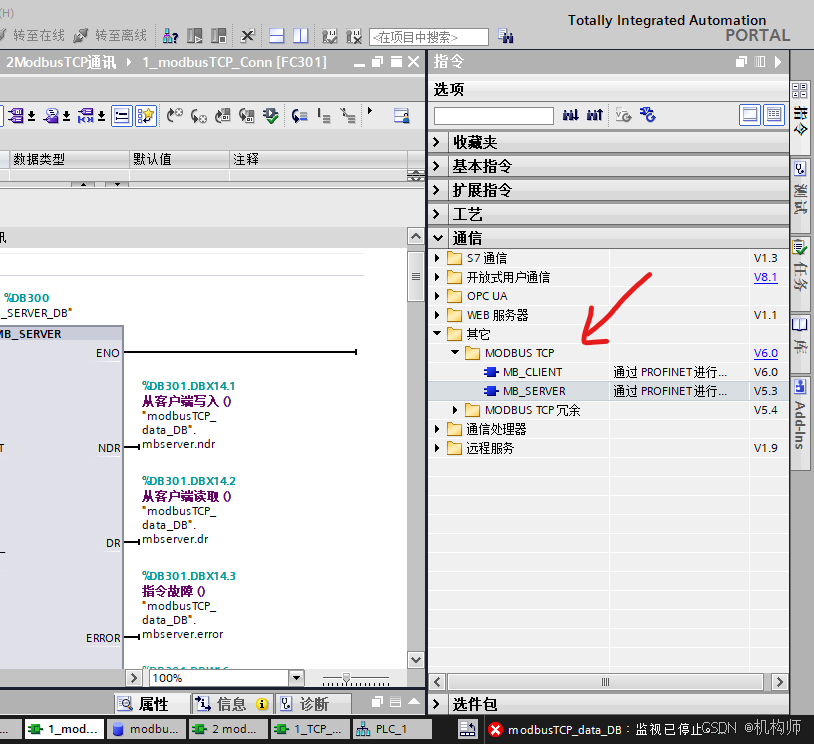Select the MB_SERVER instruction
The height and width of the screenshot is (744, 814).
(534, 391)
